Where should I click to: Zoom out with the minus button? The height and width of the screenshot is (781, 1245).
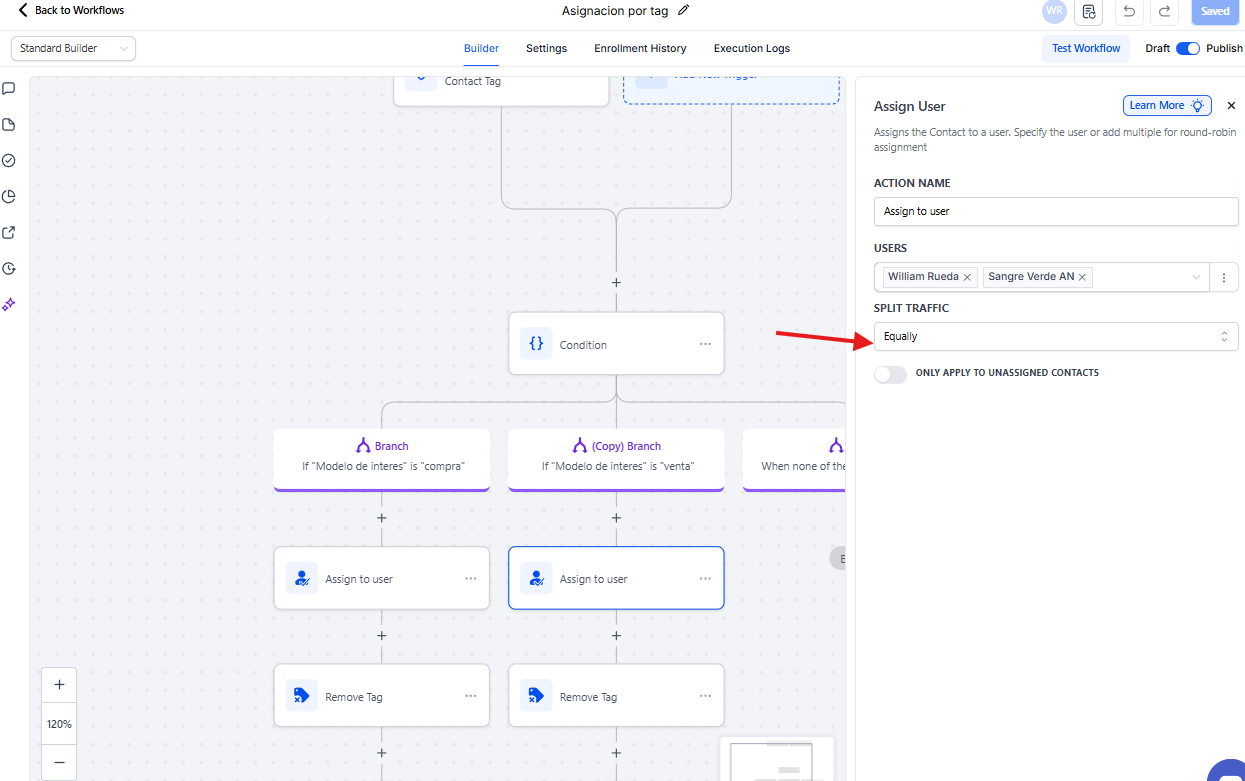coord(59,762)
